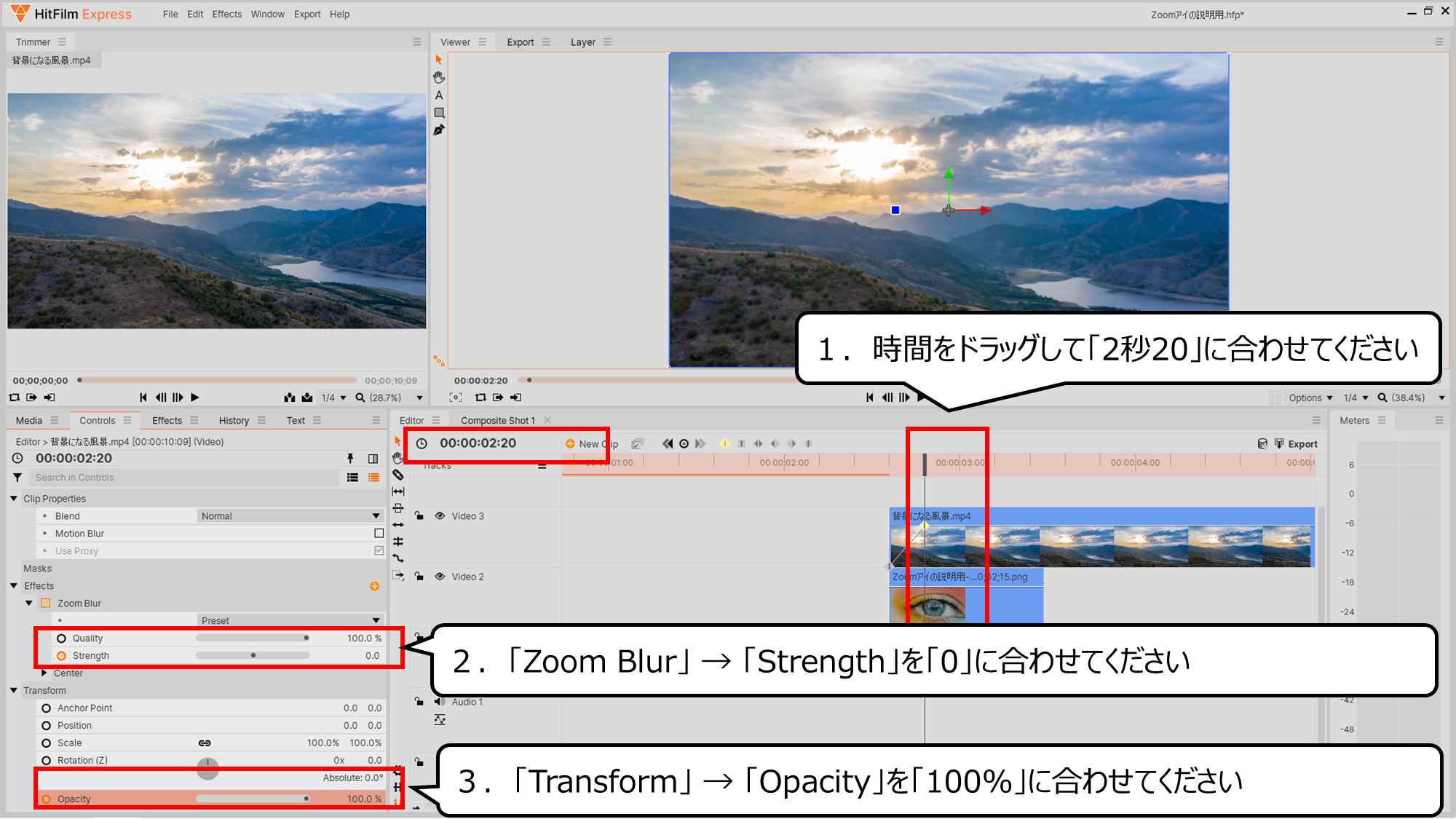Image resolution: width=1456 pixels, height=819 pixels.
Task: Go to previous keyframe in Editor
Action: tap(668, 443)
